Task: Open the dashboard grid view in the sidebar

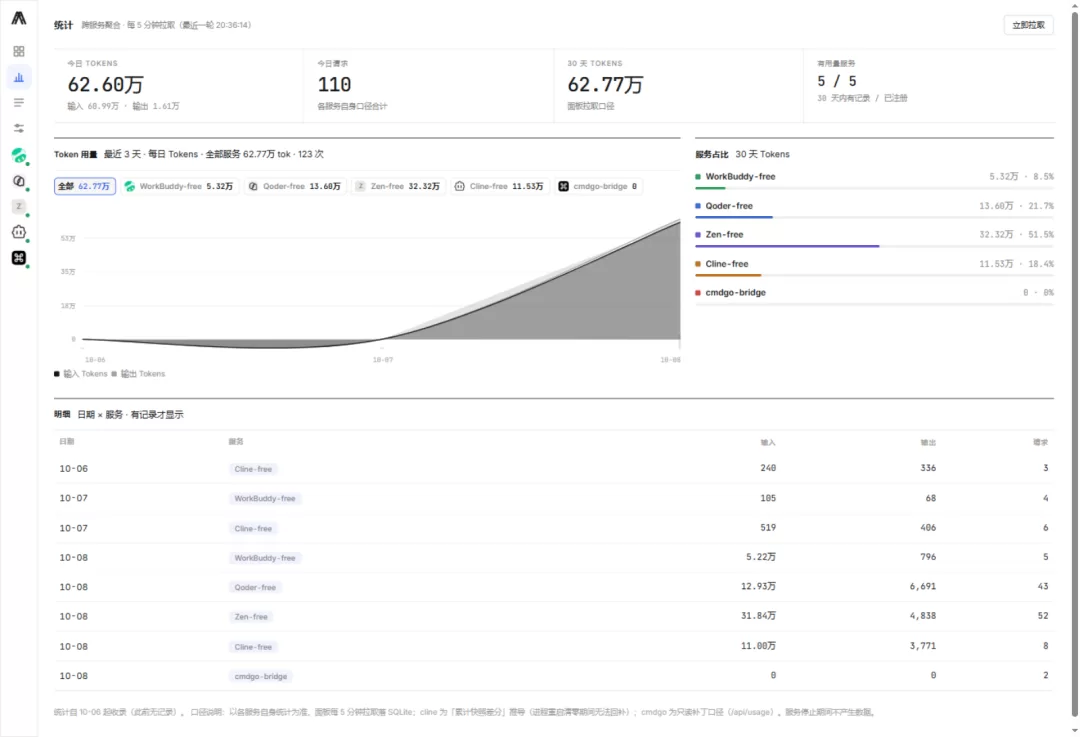Action: click(x=19, y=52)
